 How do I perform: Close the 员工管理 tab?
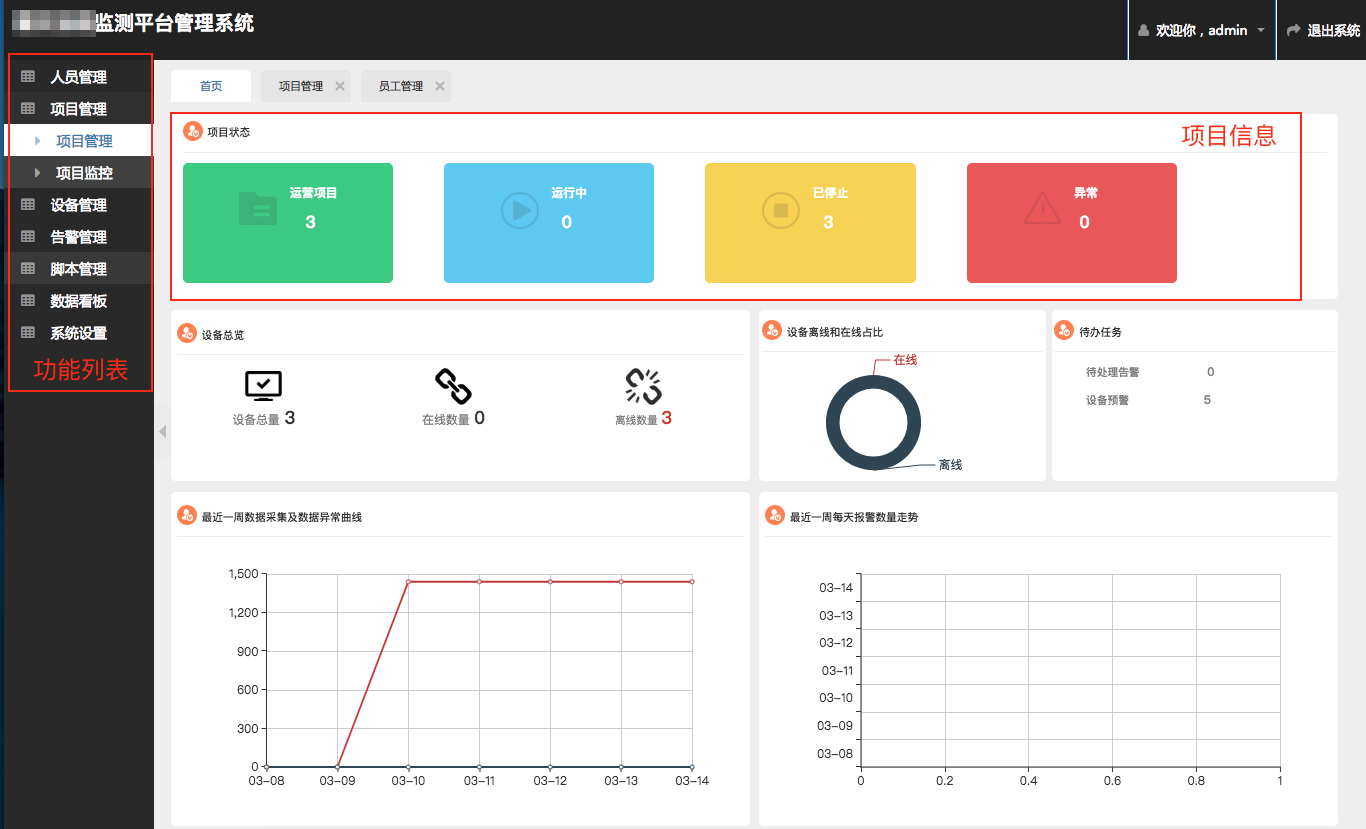pos(440,86)
